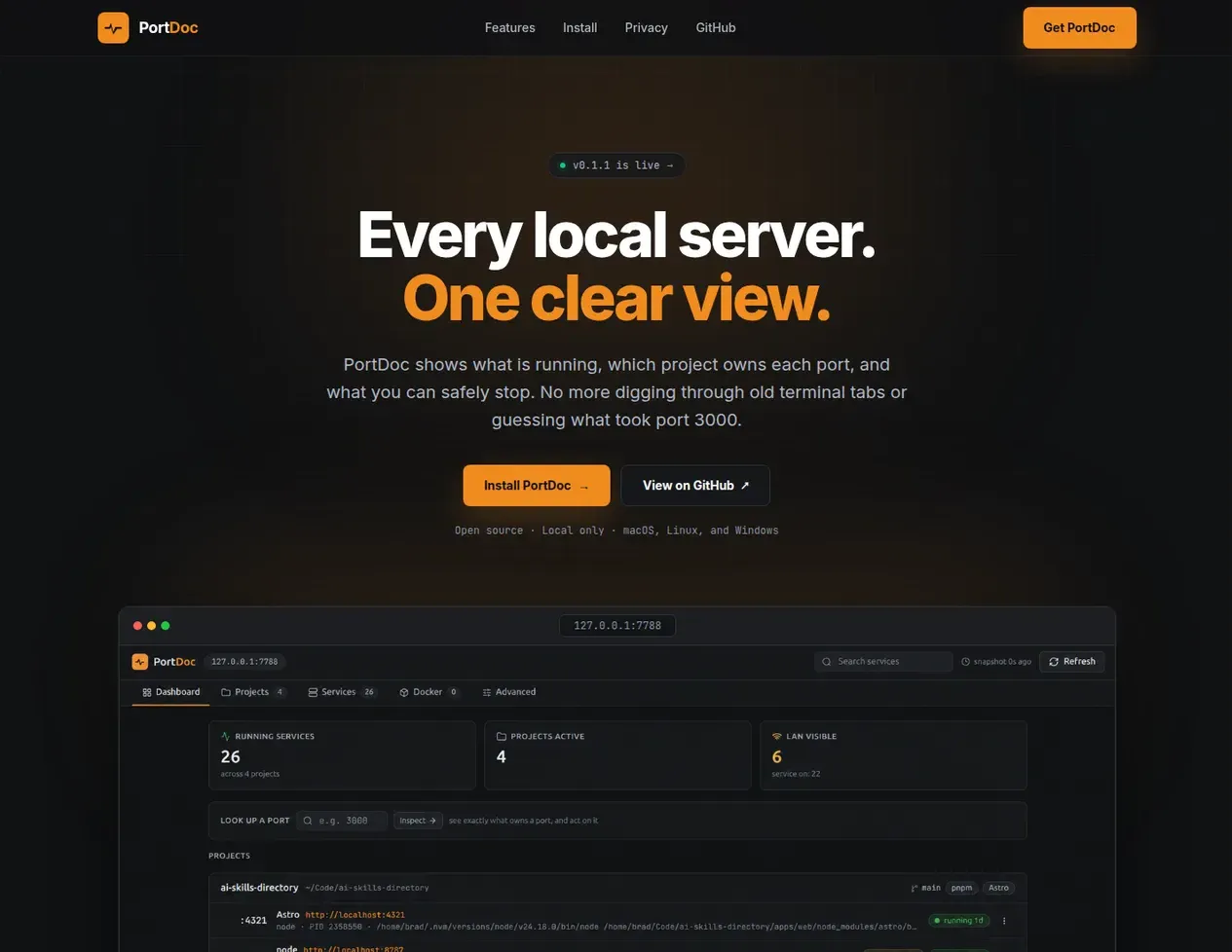The height and width of the screenshot is (952, 1232).
Task: Click the wifi icon on the LAN Visible card
Action: (x=777, y=737)
